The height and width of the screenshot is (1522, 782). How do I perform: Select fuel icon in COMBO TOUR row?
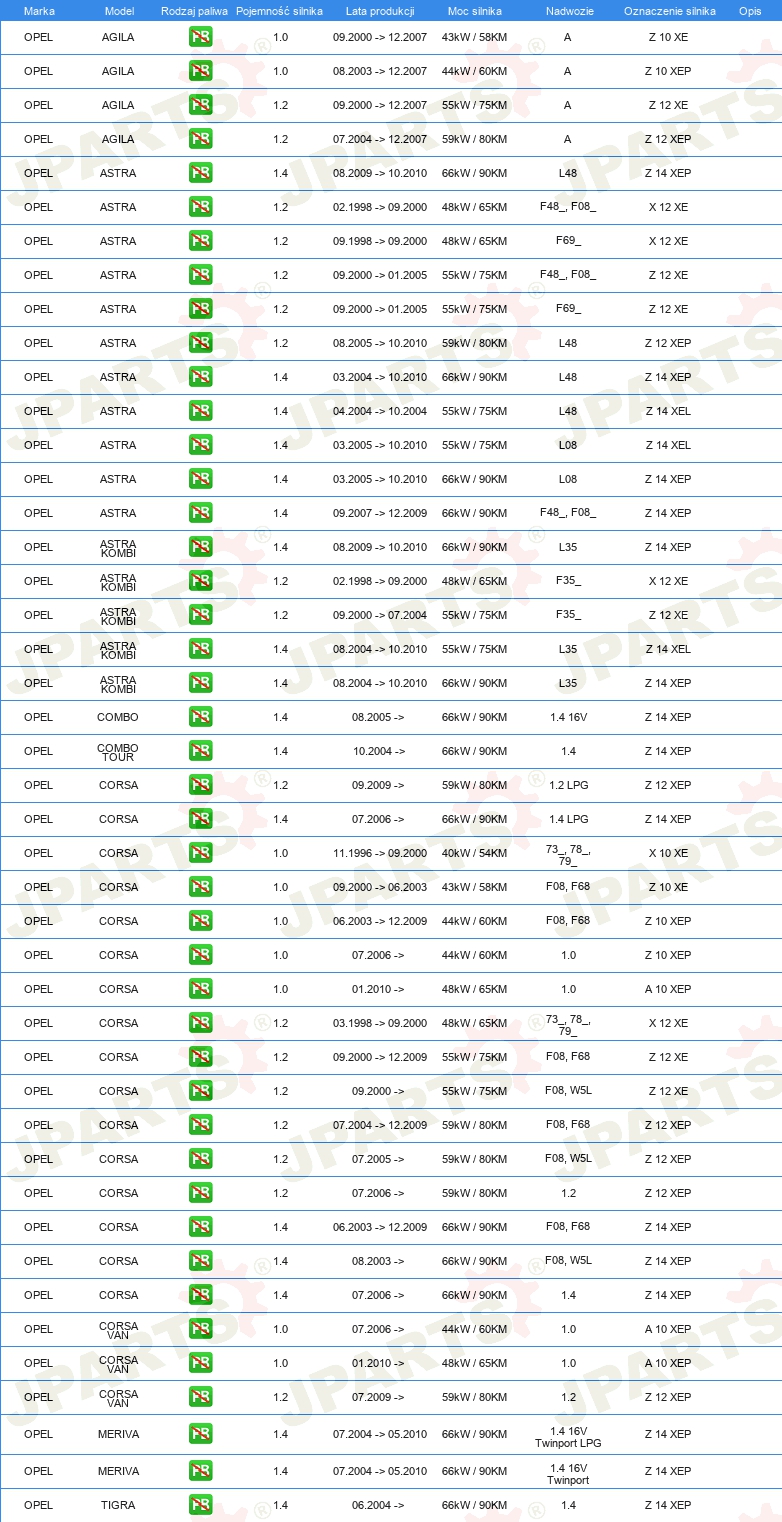(x=200, y=751)
